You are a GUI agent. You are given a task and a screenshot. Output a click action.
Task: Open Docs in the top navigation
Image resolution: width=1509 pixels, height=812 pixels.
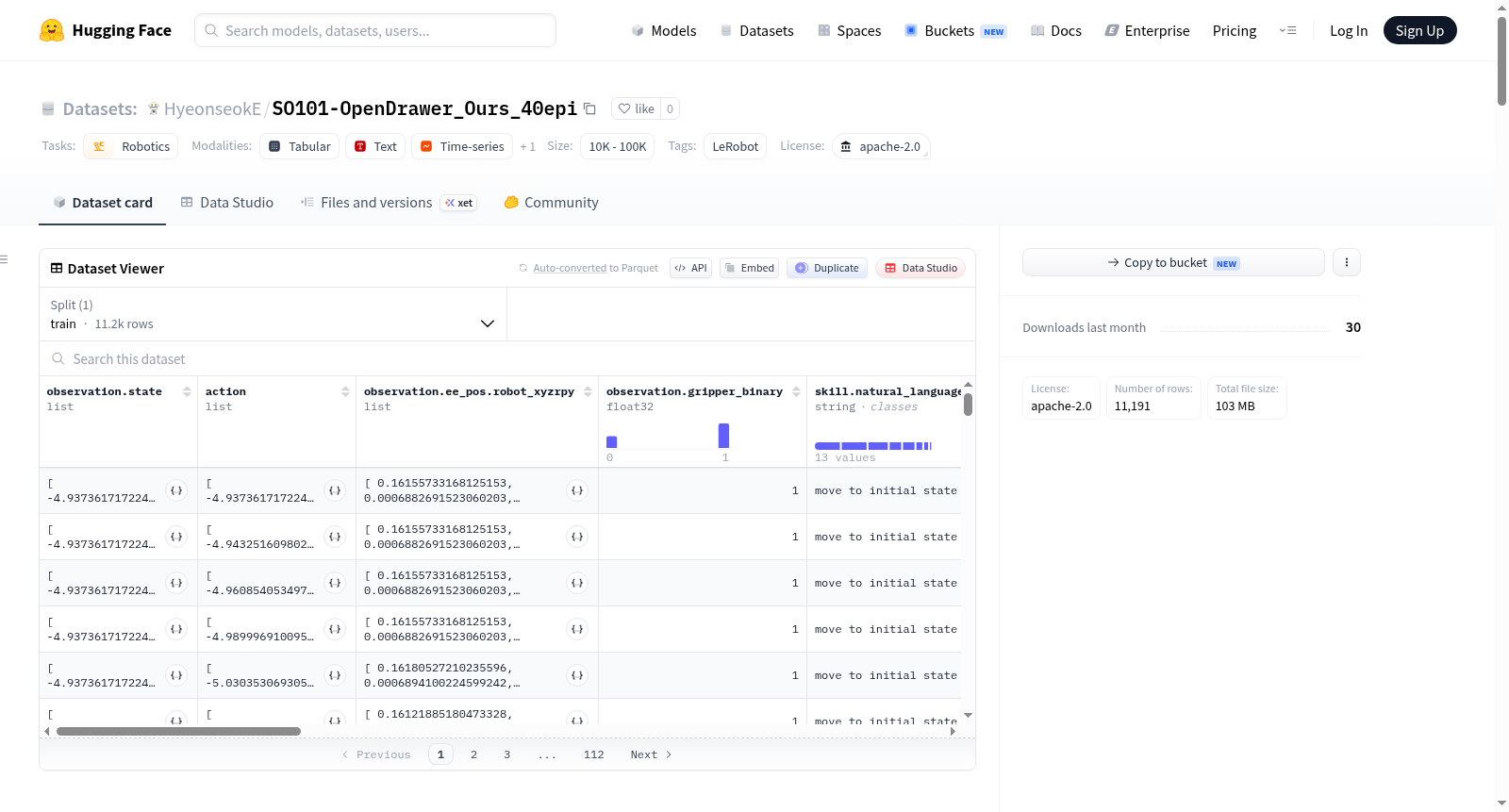pyautogui.click(x=1055, y=30)
